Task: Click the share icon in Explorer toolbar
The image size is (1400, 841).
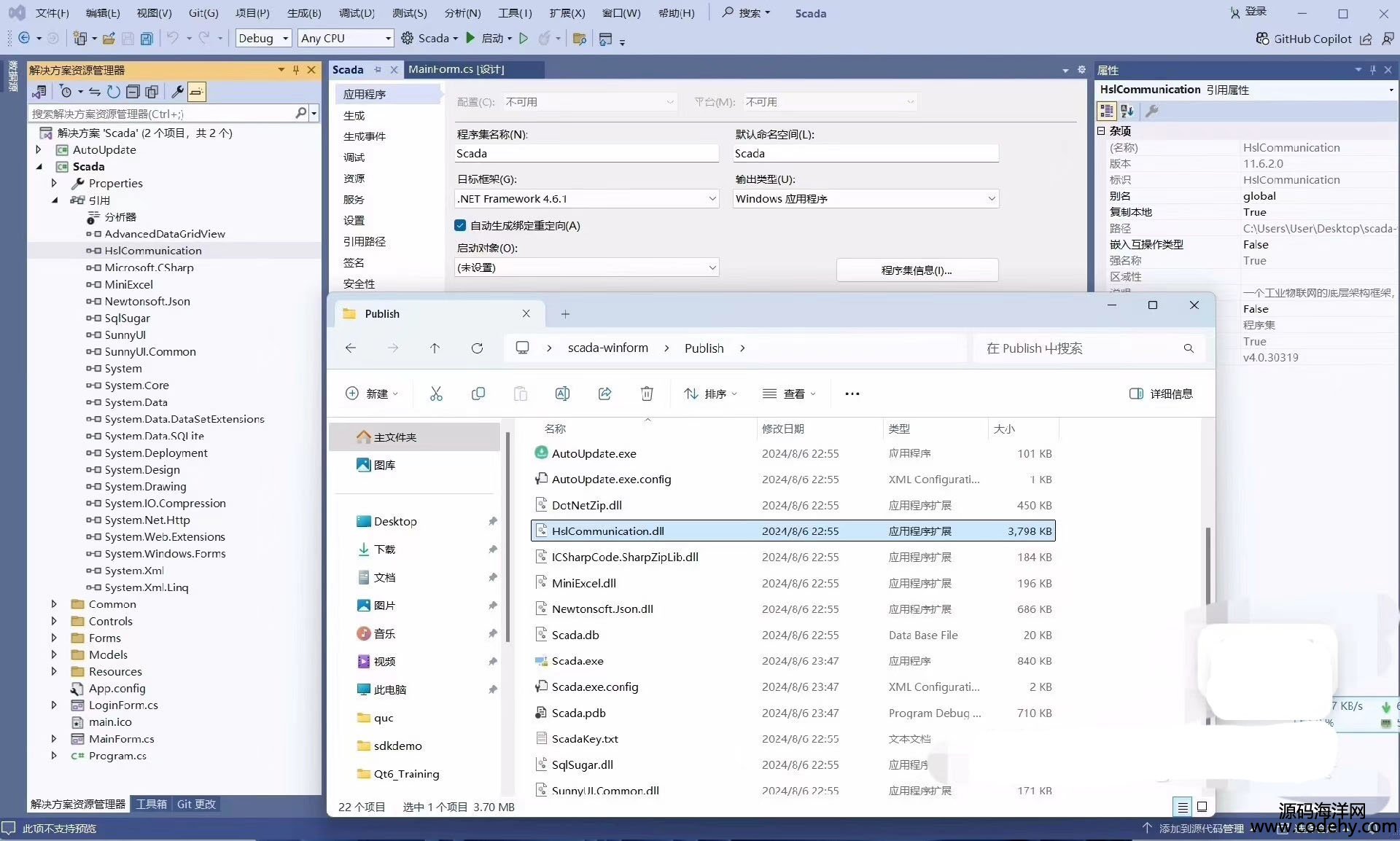Action: click(604, 394)
